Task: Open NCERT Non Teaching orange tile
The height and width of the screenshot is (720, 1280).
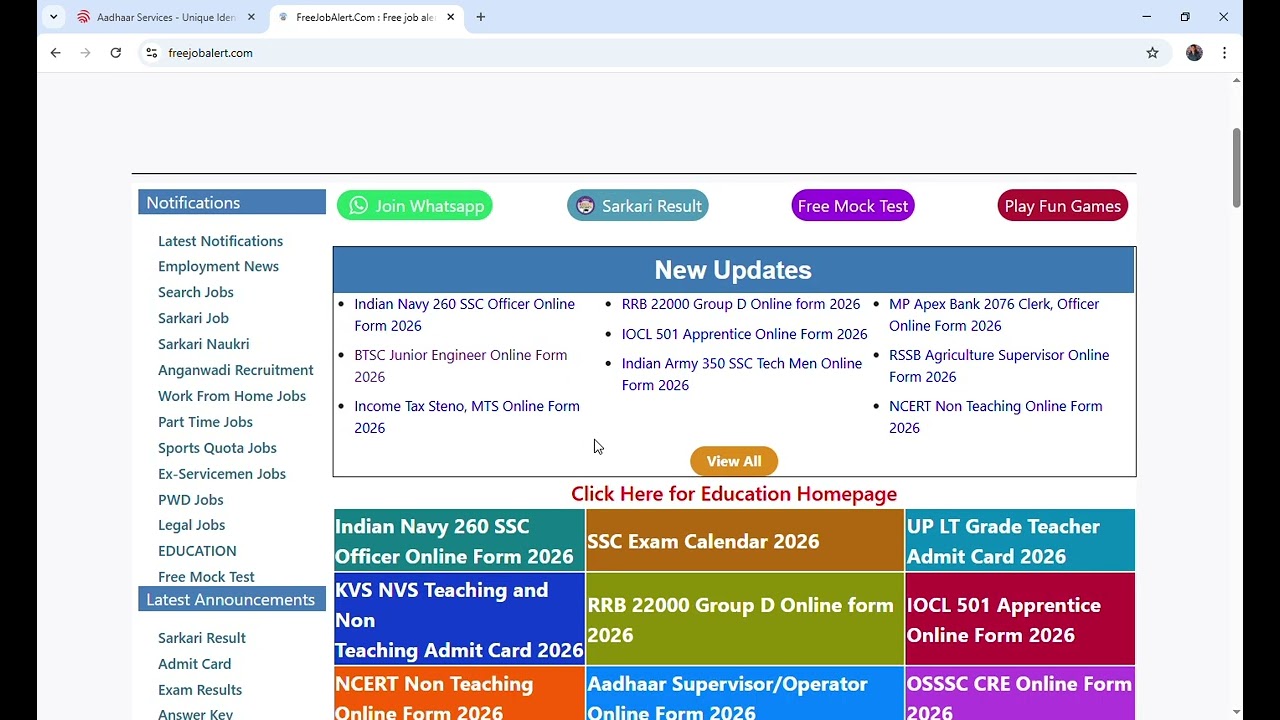Action: coord(459,694)
